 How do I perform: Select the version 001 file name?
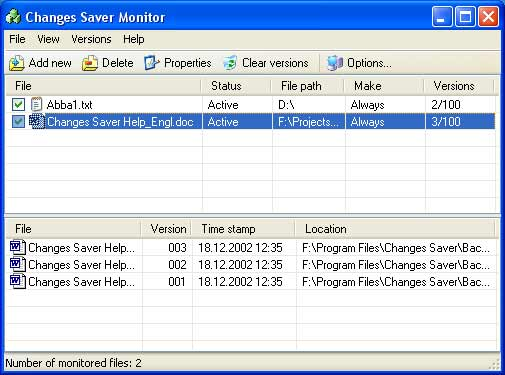tap(82, 282)
